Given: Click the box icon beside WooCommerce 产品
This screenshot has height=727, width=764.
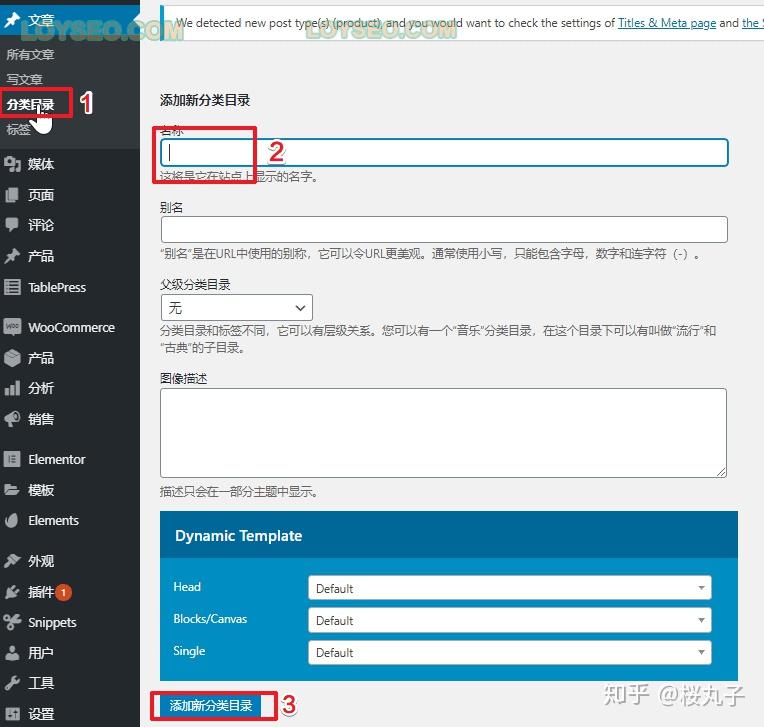Looking at the screenshot, I should pyautogui.click(x=12, y=358).
